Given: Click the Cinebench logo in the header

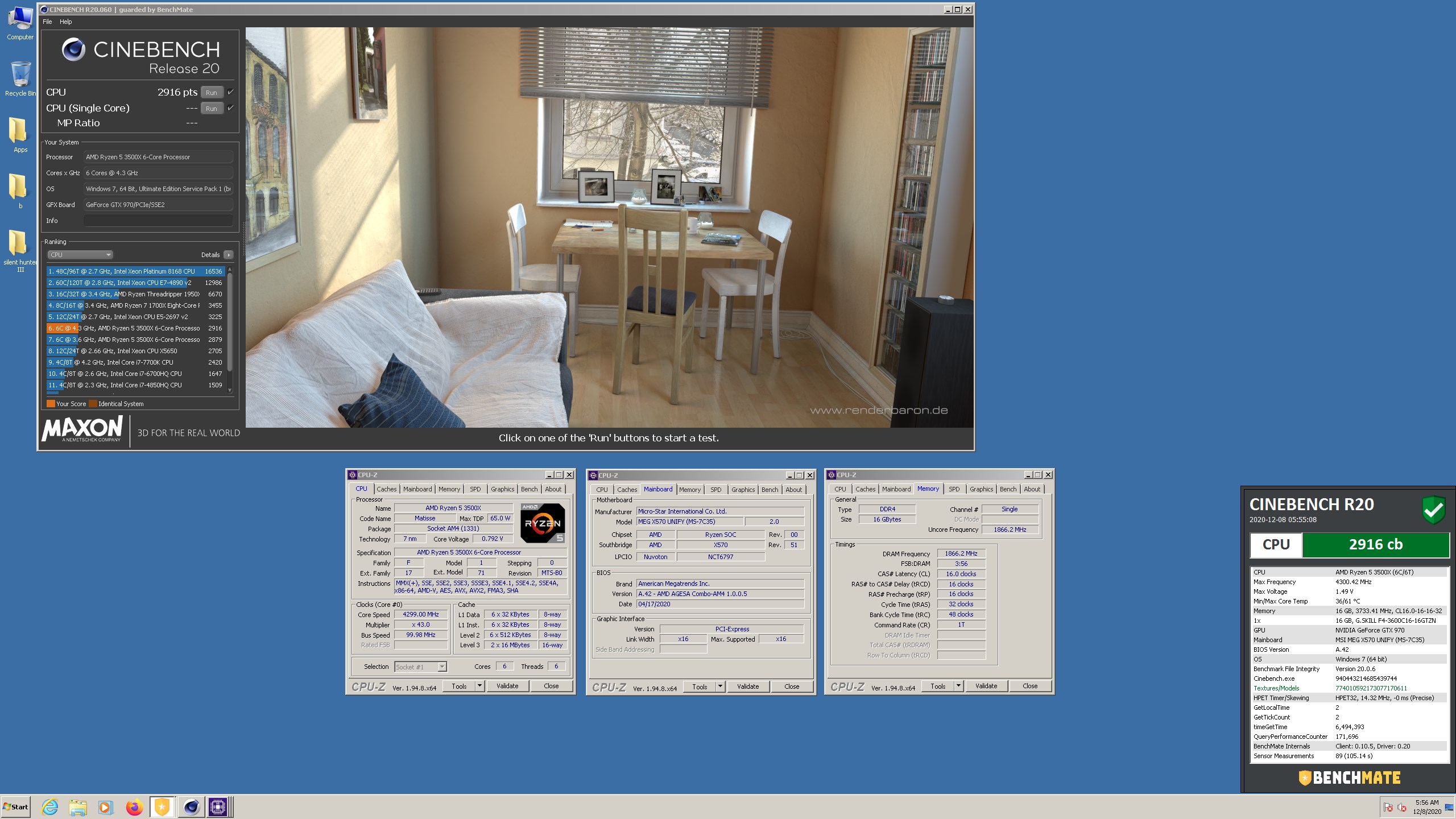Looking at the screenshot, I should (x=73, y=50).
